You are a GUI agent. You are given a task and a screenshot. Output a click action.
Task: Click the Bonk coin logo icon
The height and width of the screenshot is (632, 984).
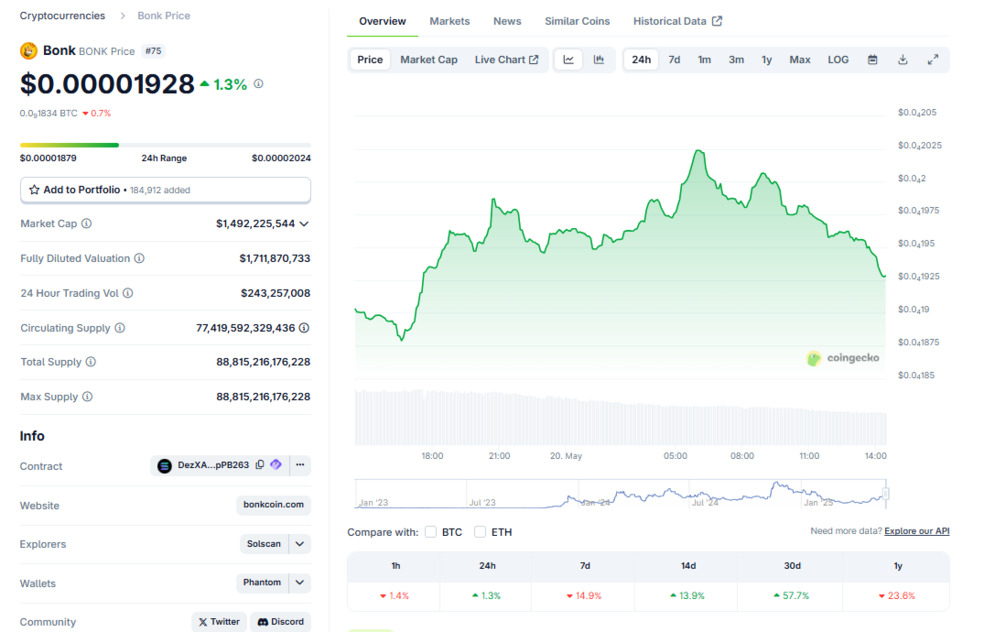tap(28, 51)
